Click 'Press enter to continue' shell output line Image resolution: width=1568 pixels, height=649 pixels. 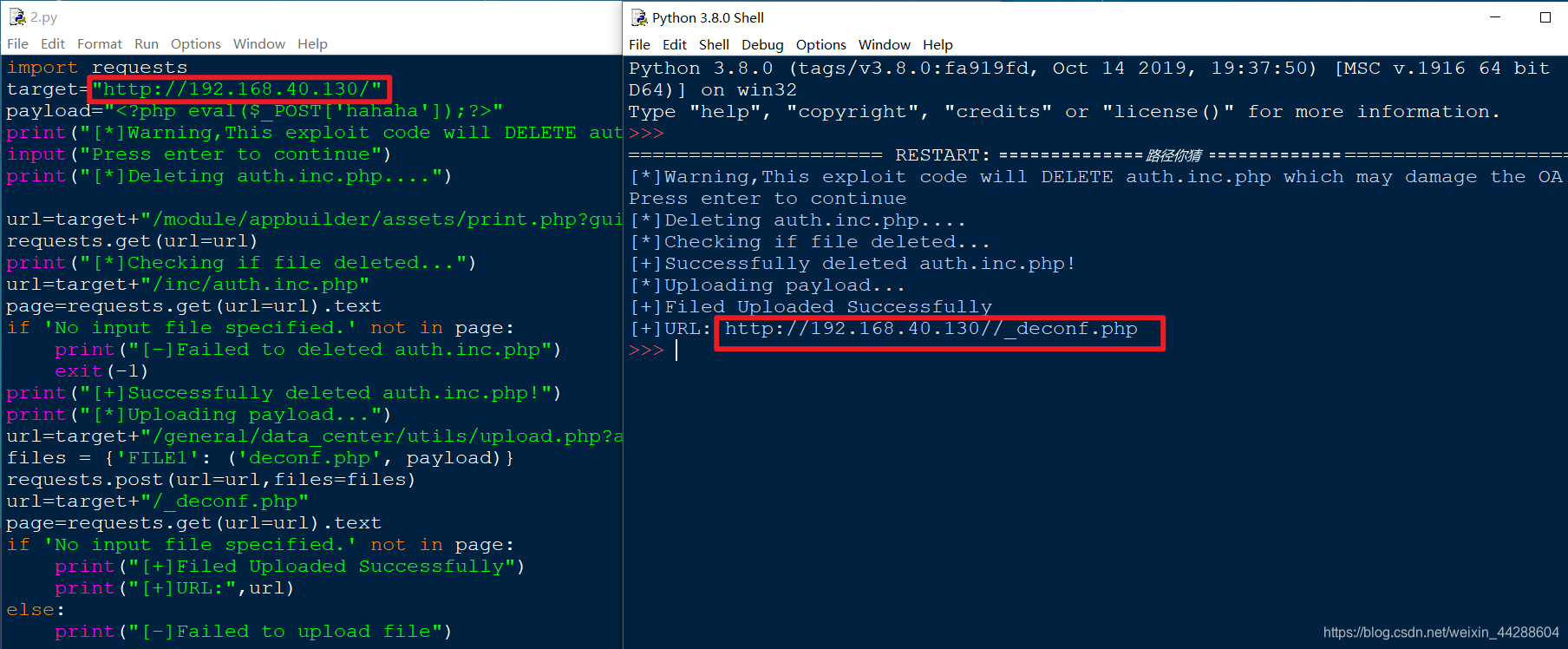(768, 198)
